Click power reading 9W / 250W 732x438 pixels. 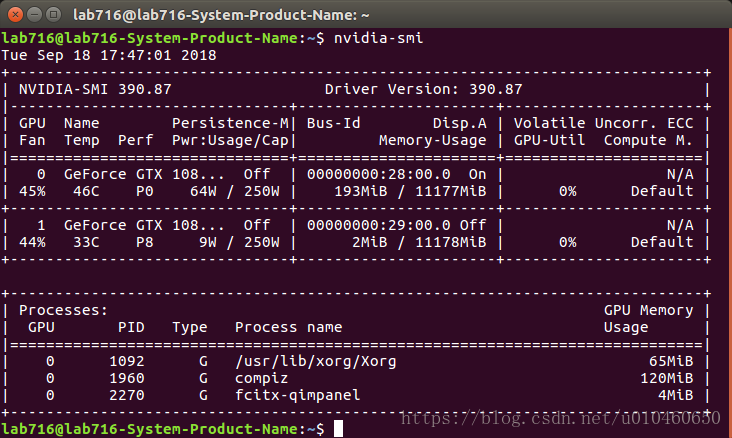239,242
